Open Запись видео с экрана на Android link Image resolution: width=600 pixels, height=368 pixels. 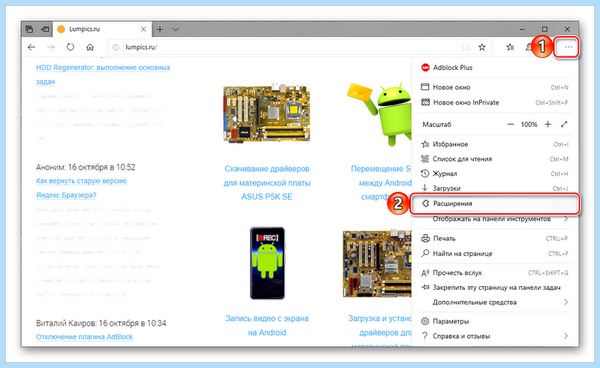point(267,325)
